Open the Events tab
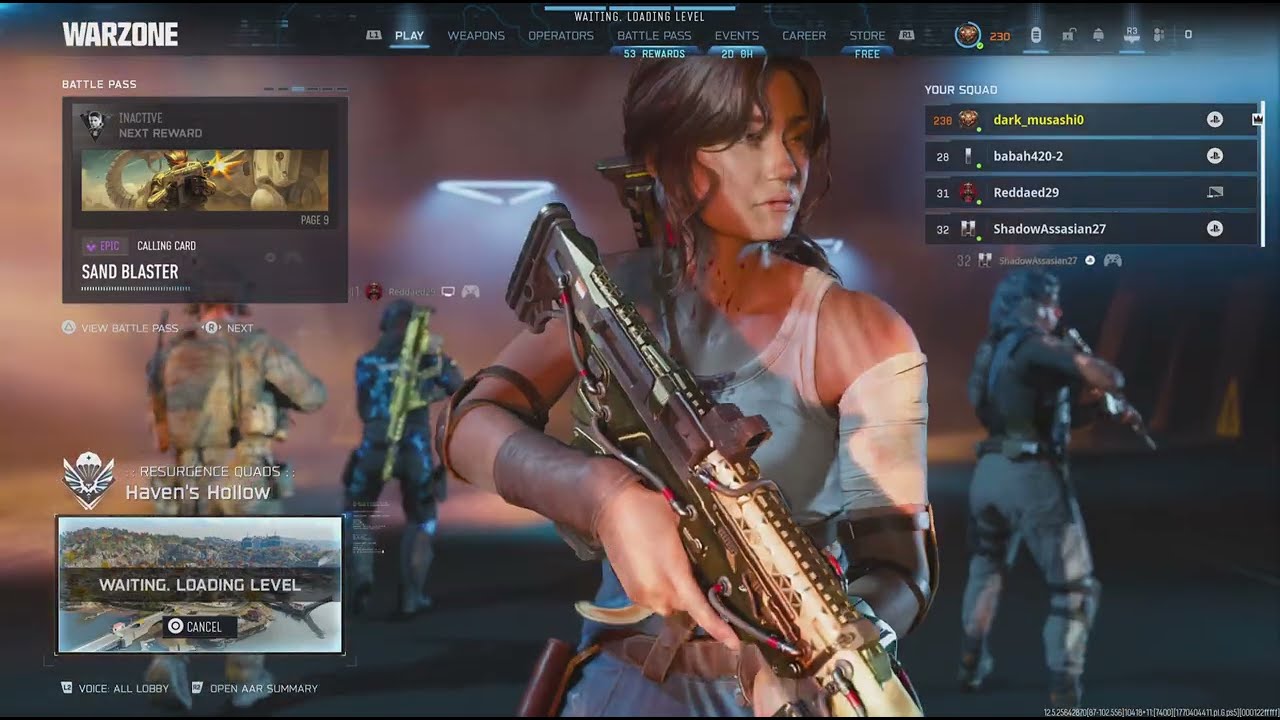The height and width of the screenshot is (720, 1280). coord(737,36)
